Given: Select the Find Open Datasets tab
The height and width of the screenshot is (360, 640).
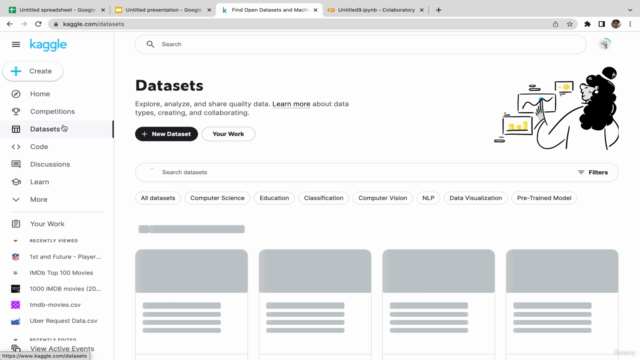Looking at the screenshot, I should click(269, 10).
